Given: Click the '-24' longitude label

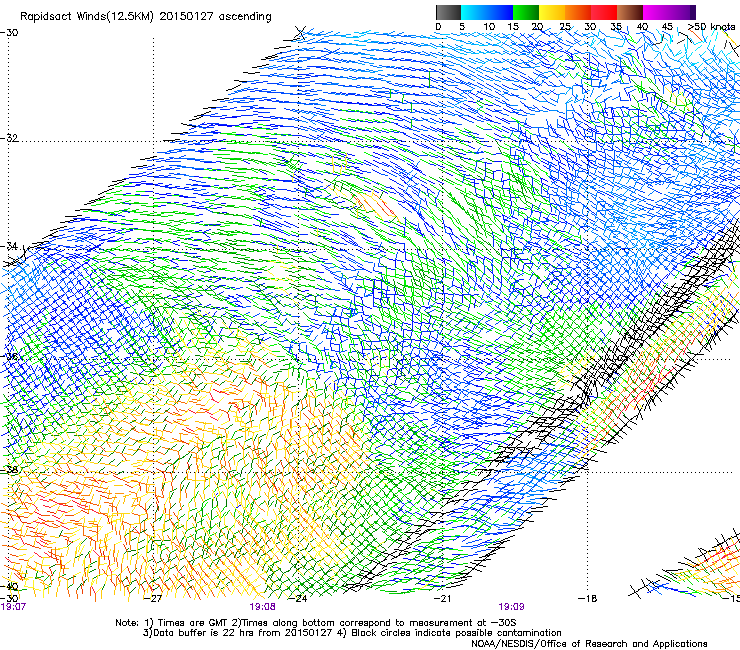Looking at the screenshot, I should pos(299,599).
